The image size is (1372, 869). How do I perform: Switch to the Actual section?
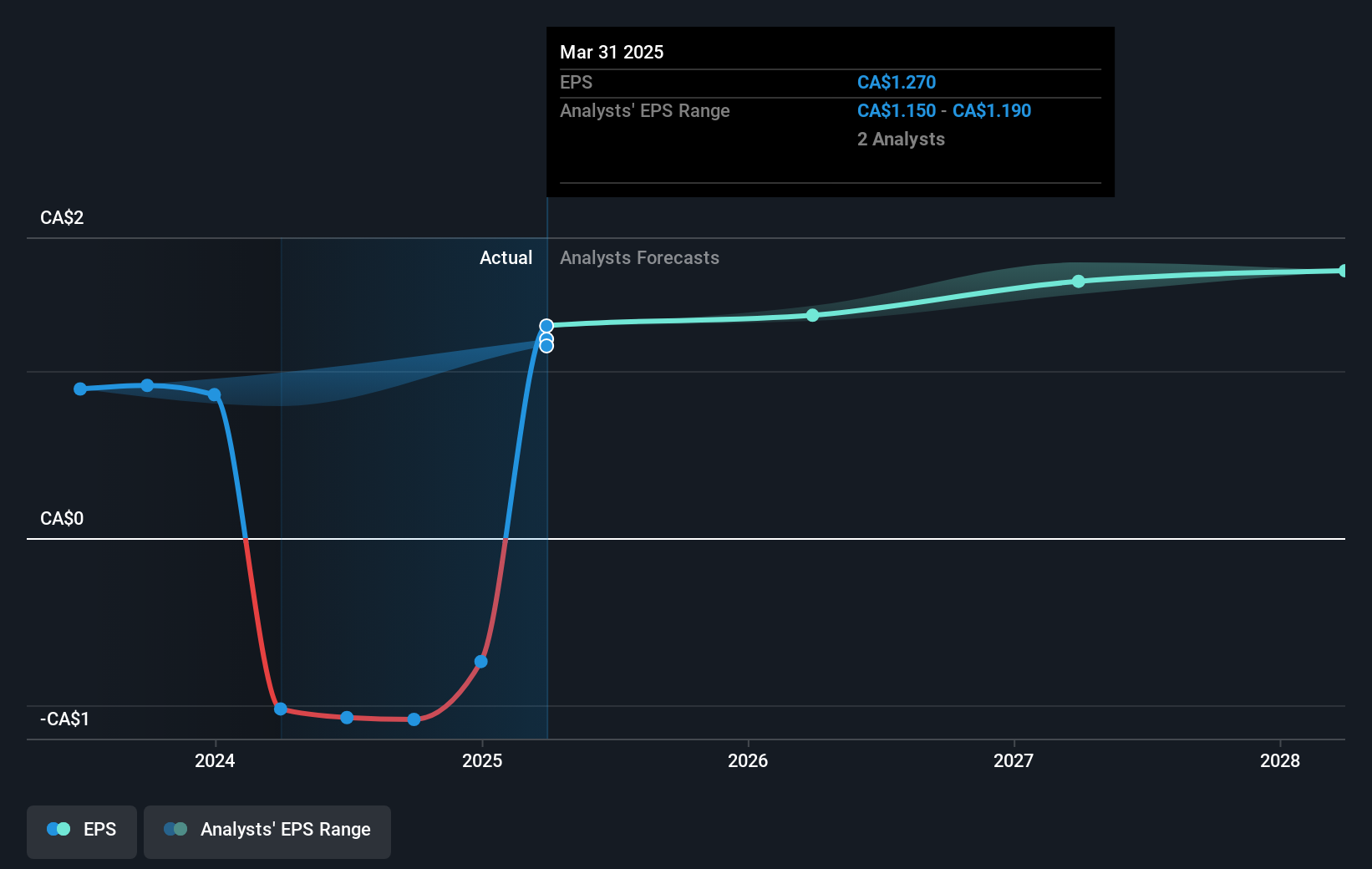point(506,257)
